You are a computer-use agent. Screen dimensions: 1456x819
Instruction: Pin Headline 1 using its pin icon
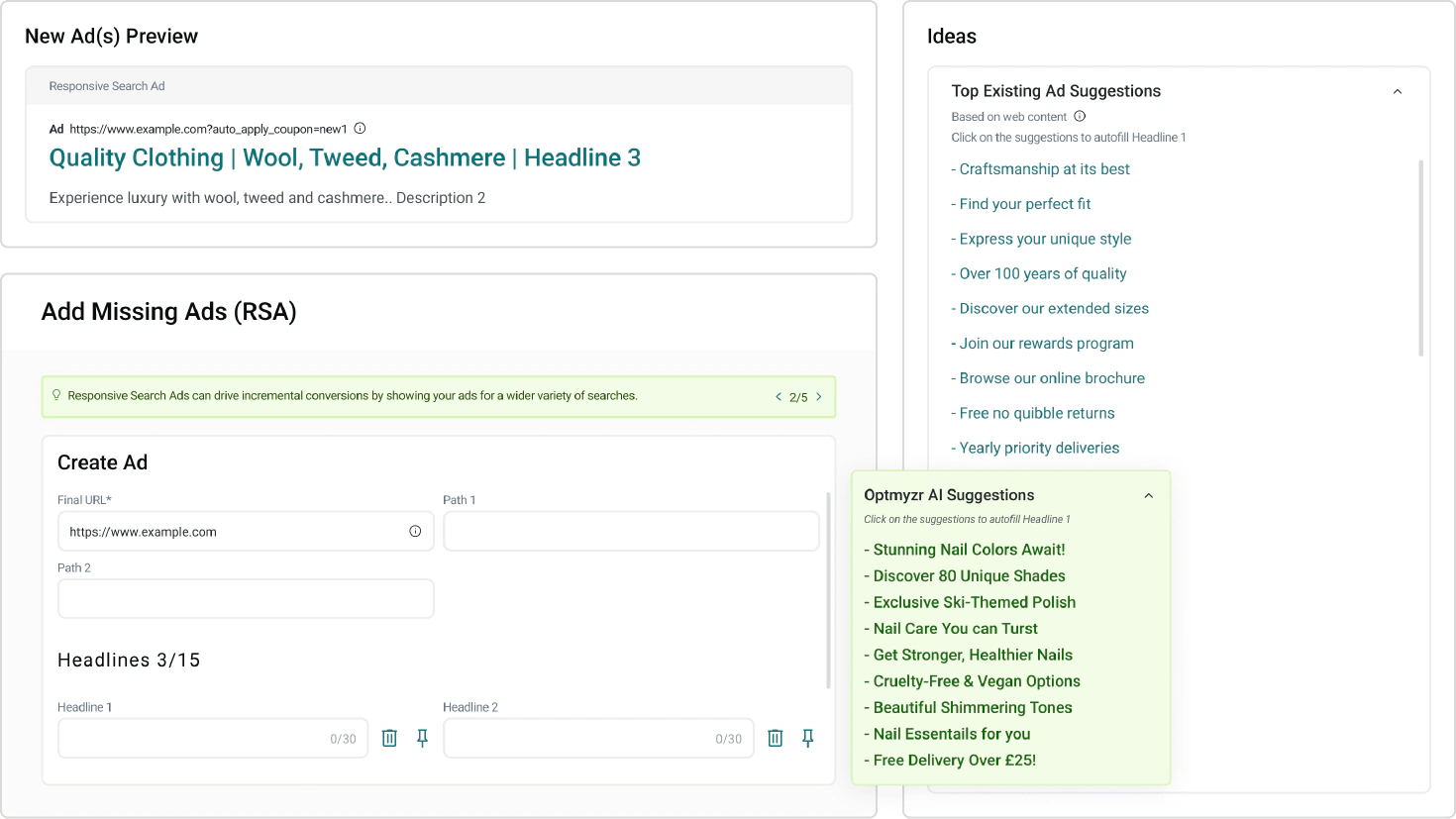coord(422,738)
